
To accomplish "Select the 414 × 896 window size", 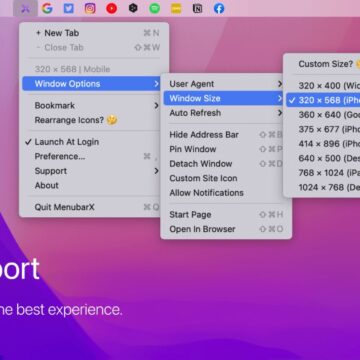I will pos(323,144).
